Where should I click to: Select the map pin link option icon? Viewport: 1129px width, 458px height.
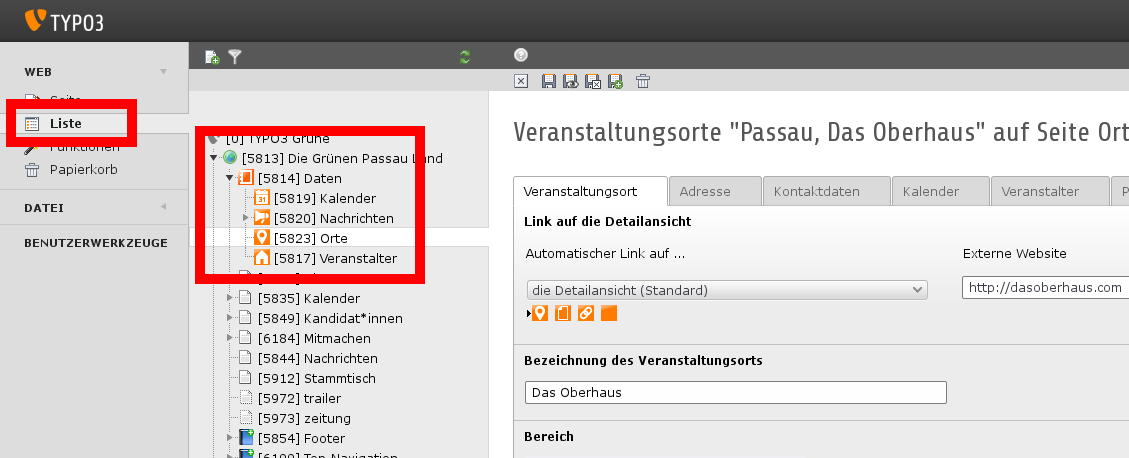click(x=540, y=314)
